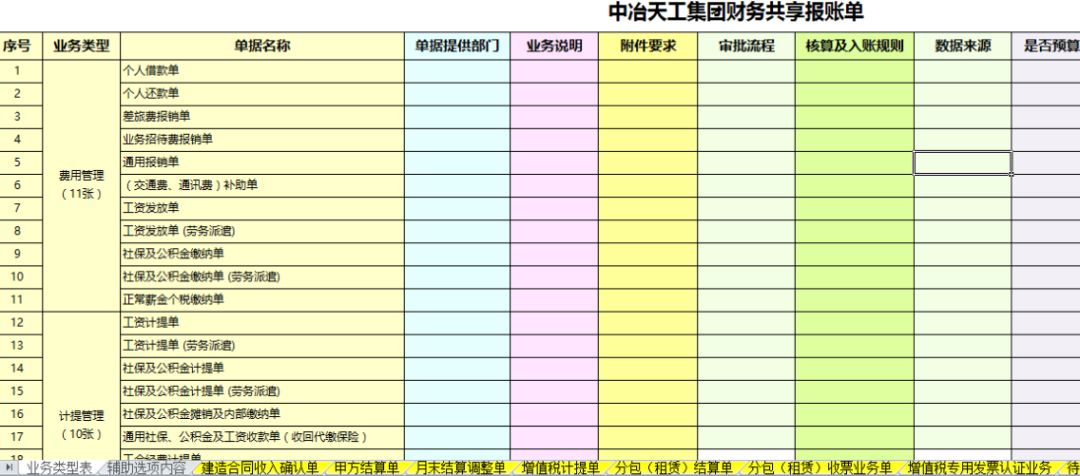Select the 个人还款单 cell
Viewport: 1080px width, 476px height.
262,94
